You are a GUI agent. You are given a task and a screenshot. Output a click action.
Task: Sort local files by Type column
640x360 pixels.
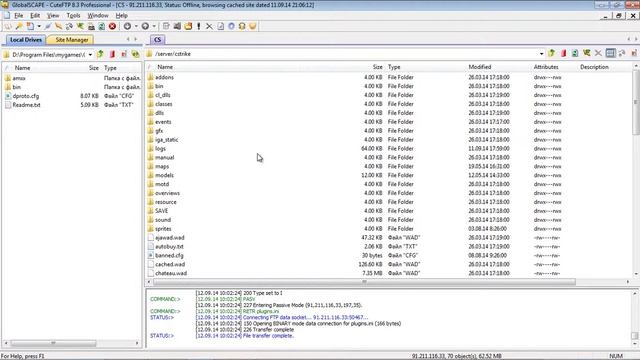[x=110, y=68]
